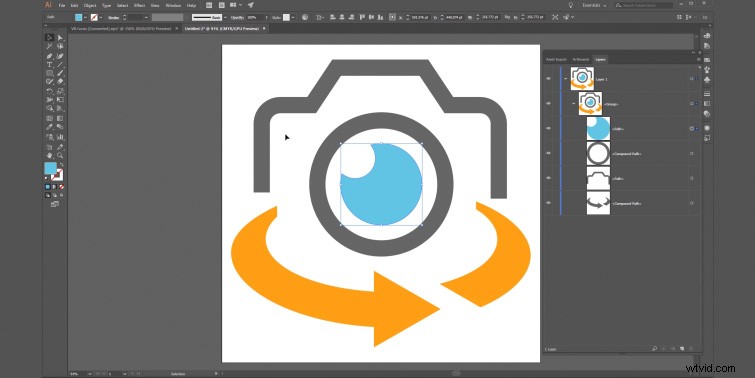Image resolution: width=755 pixels, height=378 pixels.
Task: Select the Gradient tool
Action: click(60, 118)
